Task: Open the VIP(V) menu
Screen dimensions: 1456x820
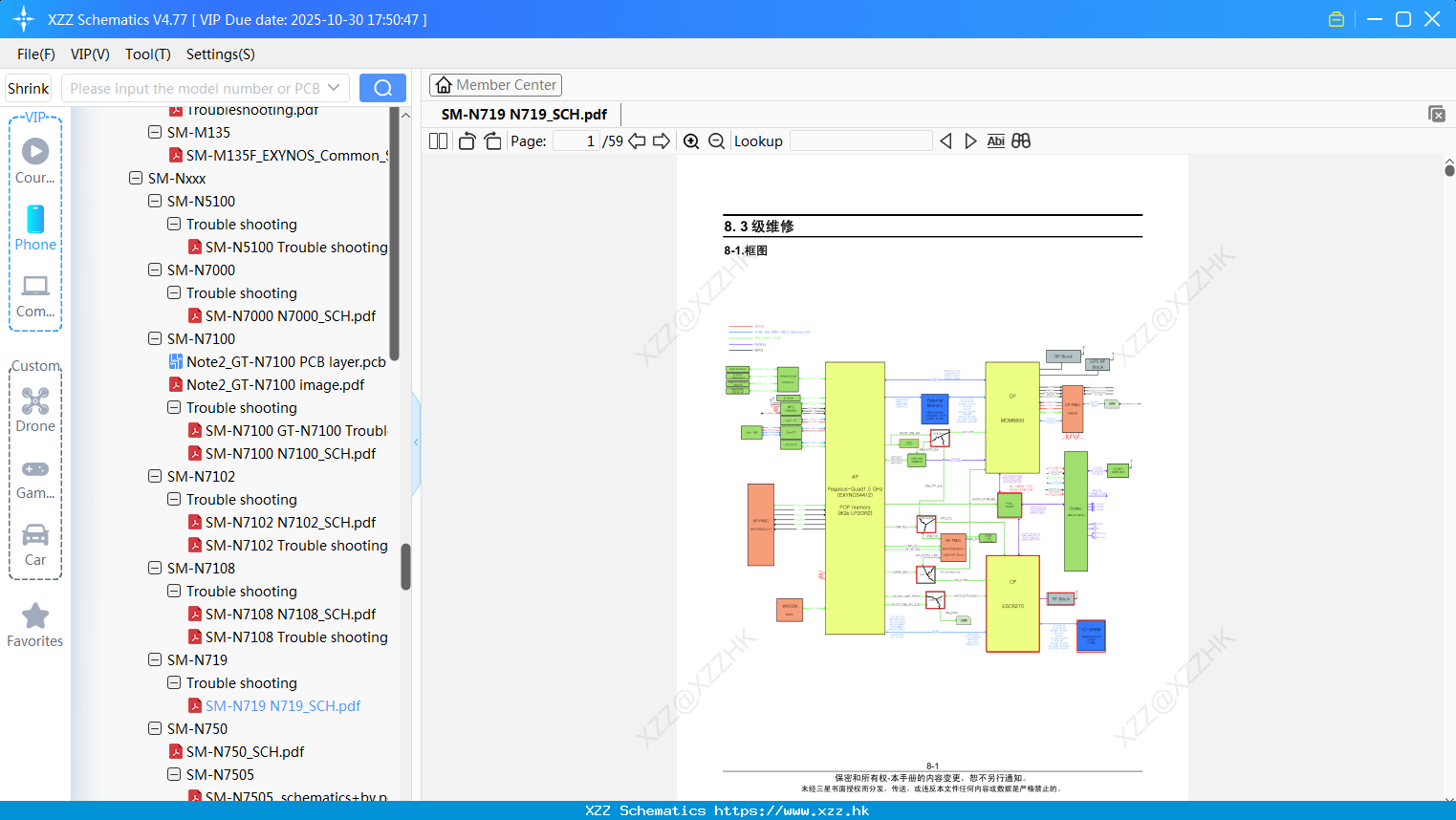Action: 90,54
